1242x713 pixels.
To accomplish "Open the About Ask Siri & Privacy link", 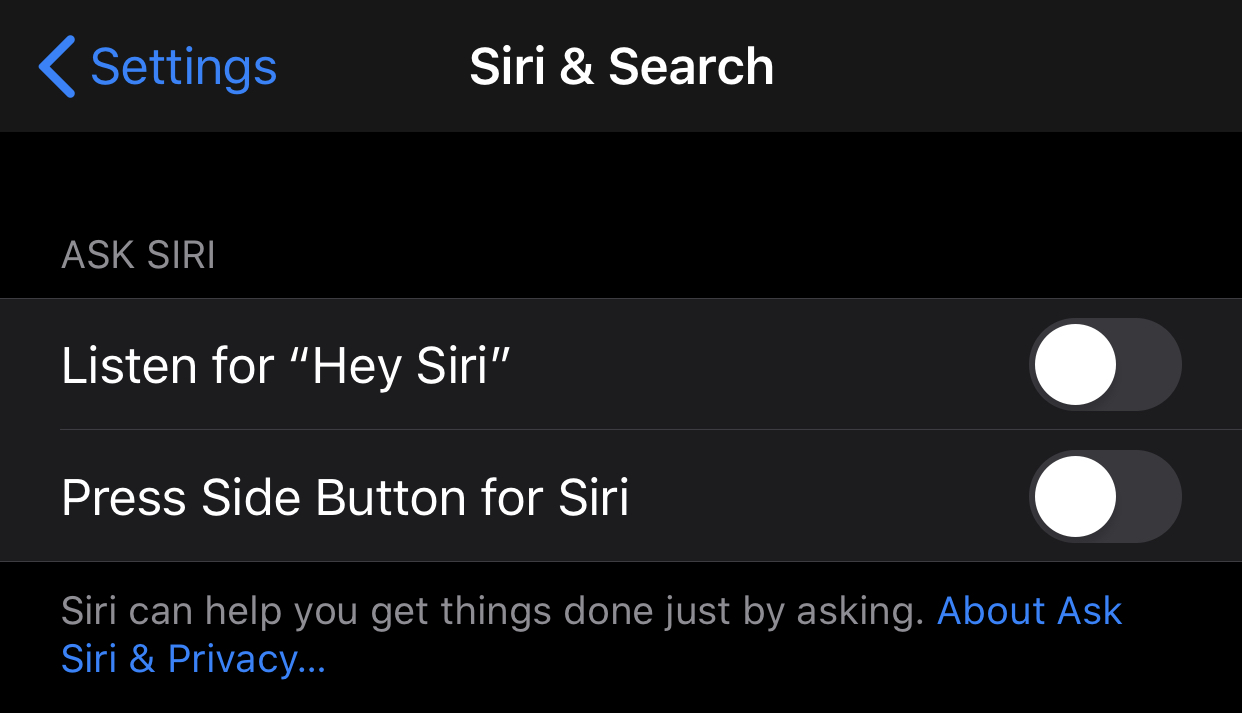I will click(1028, 611).
